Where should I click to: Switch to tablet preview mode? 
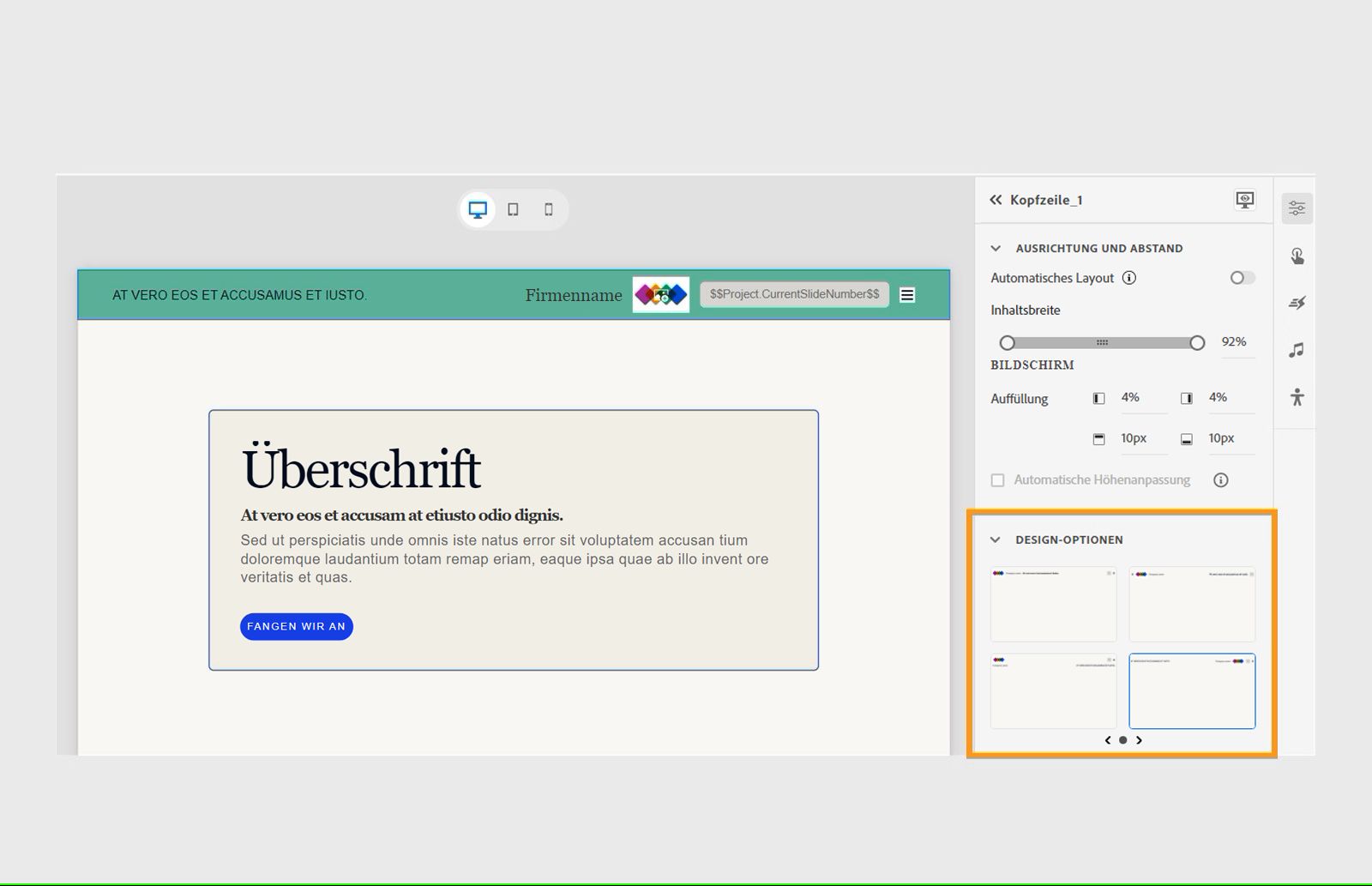click(514, 208)
